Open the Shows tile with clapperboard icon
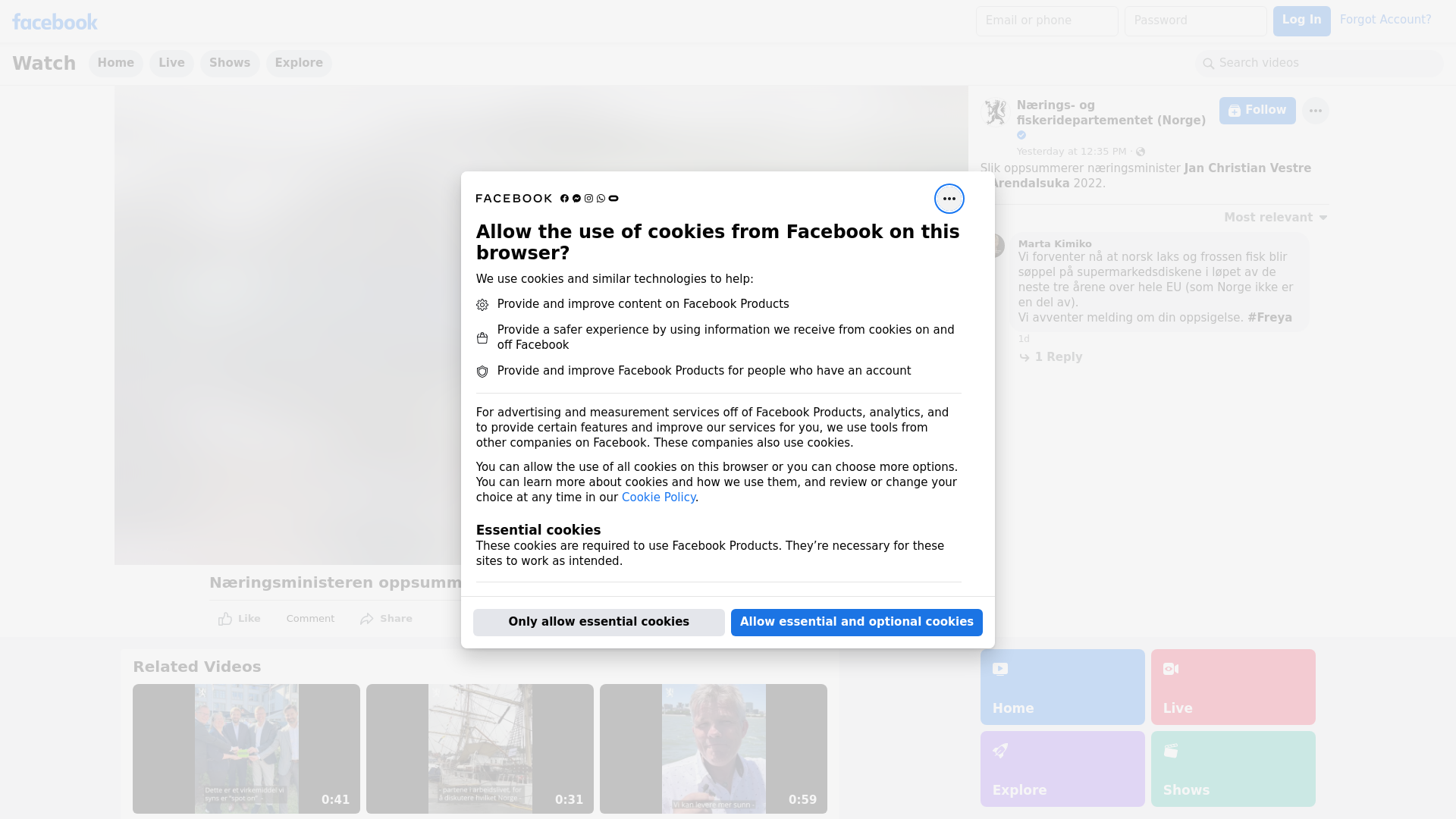Screen dimensions: 1456x819 [x=1232, y=768]
